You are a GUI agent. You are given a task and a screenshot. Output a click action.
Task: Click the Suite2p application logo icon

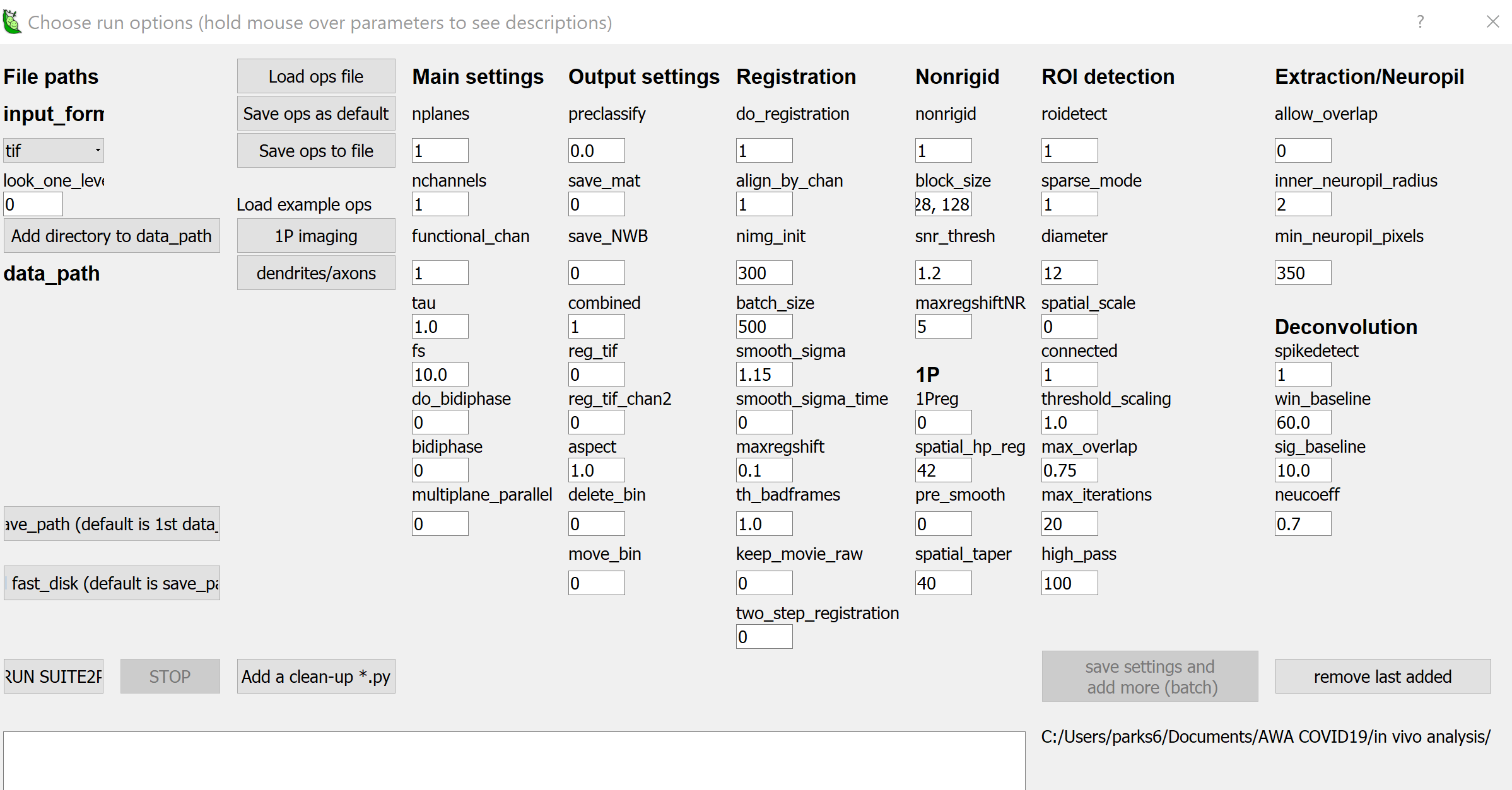[12, 21]
